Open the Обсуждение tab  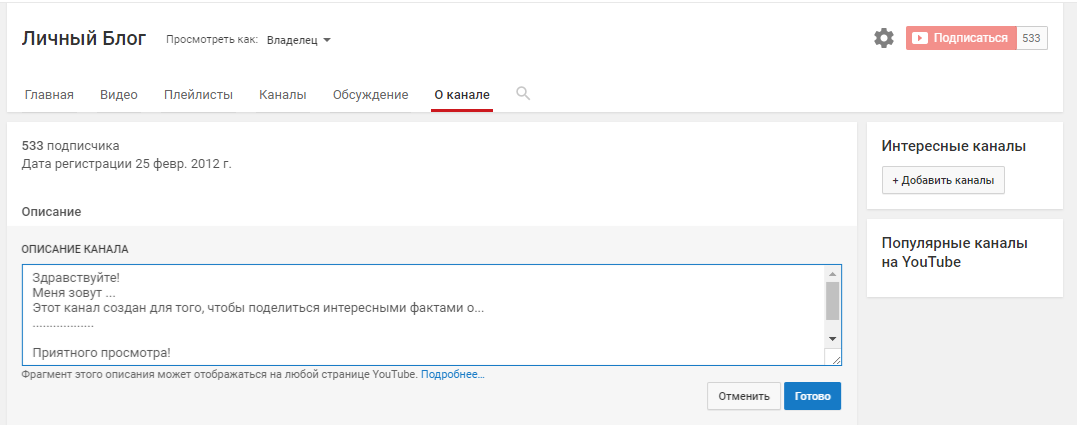(370, 95)
